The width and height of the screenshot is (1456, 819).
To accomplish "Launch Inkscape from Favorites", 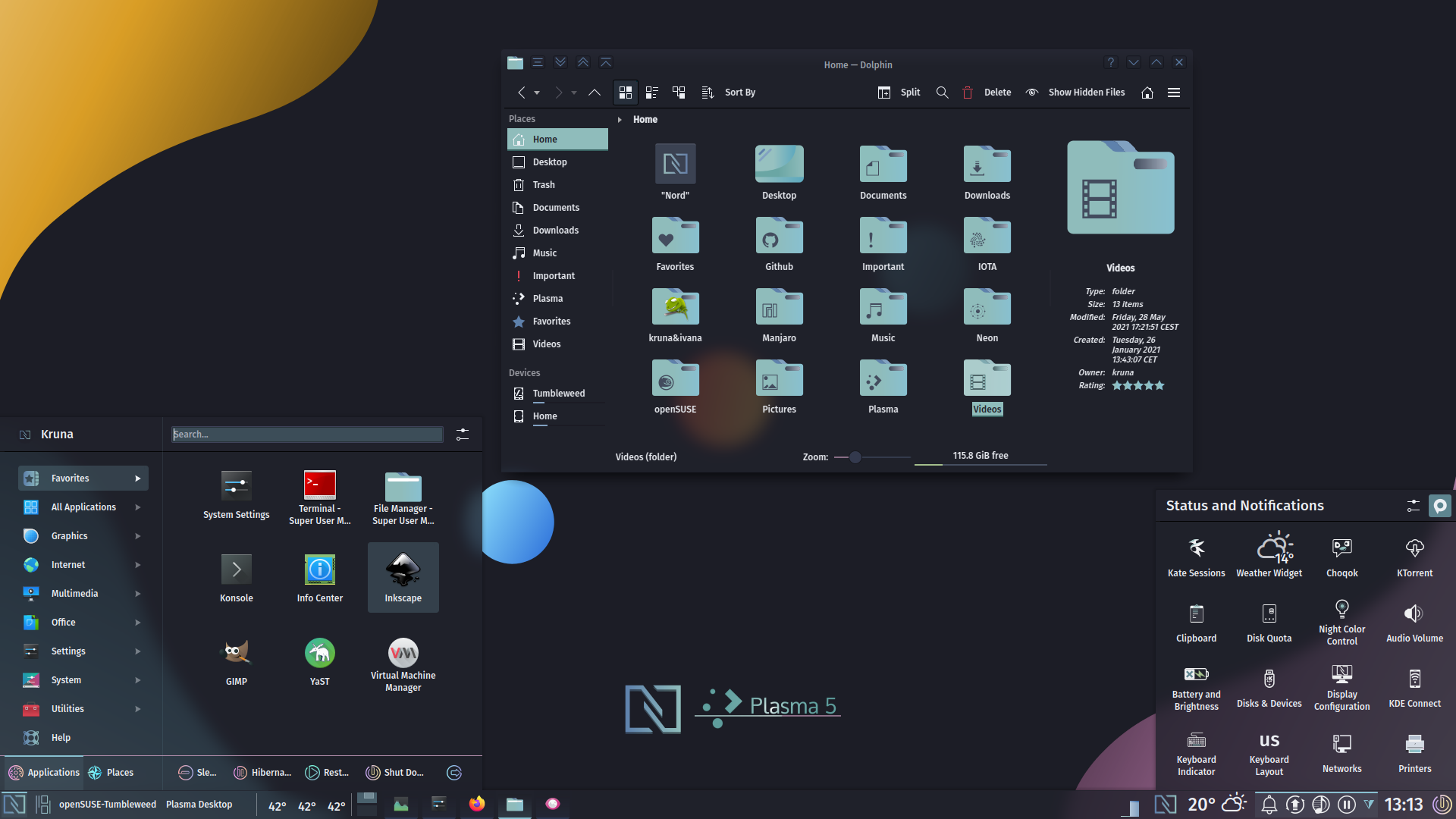I will 403,578.
